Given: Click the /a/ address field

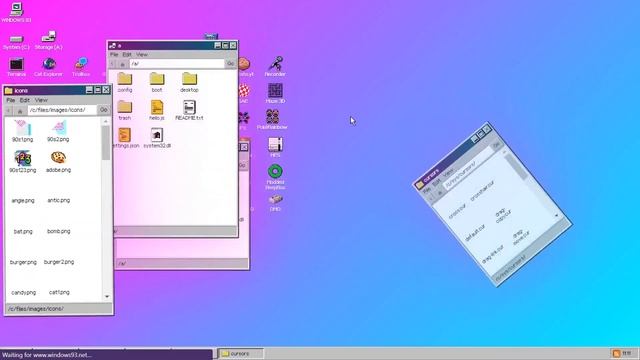Looking at the screenshot, I should (x=177, y=64).
